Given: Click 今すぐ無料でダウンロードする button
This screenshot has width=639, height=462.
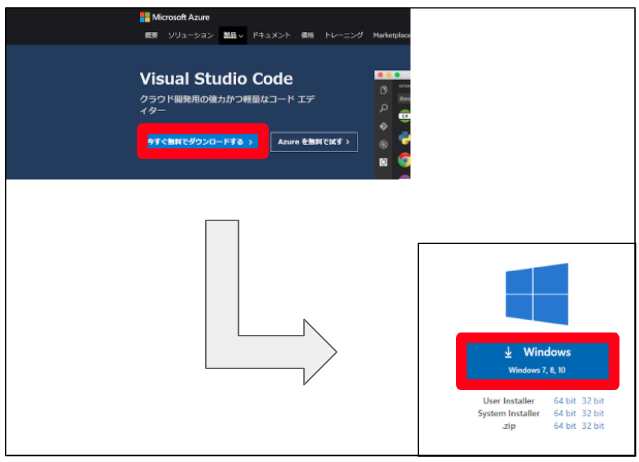Looking at the screenshot, I should click(203, 142).
